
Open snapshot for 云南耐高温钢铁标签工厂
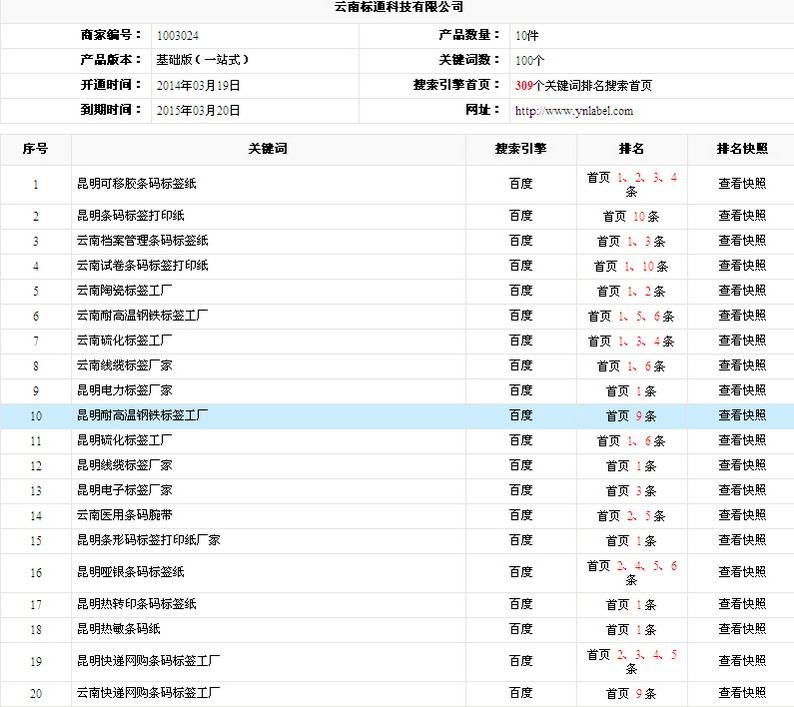pyautogui.click(x=742, y=316)
